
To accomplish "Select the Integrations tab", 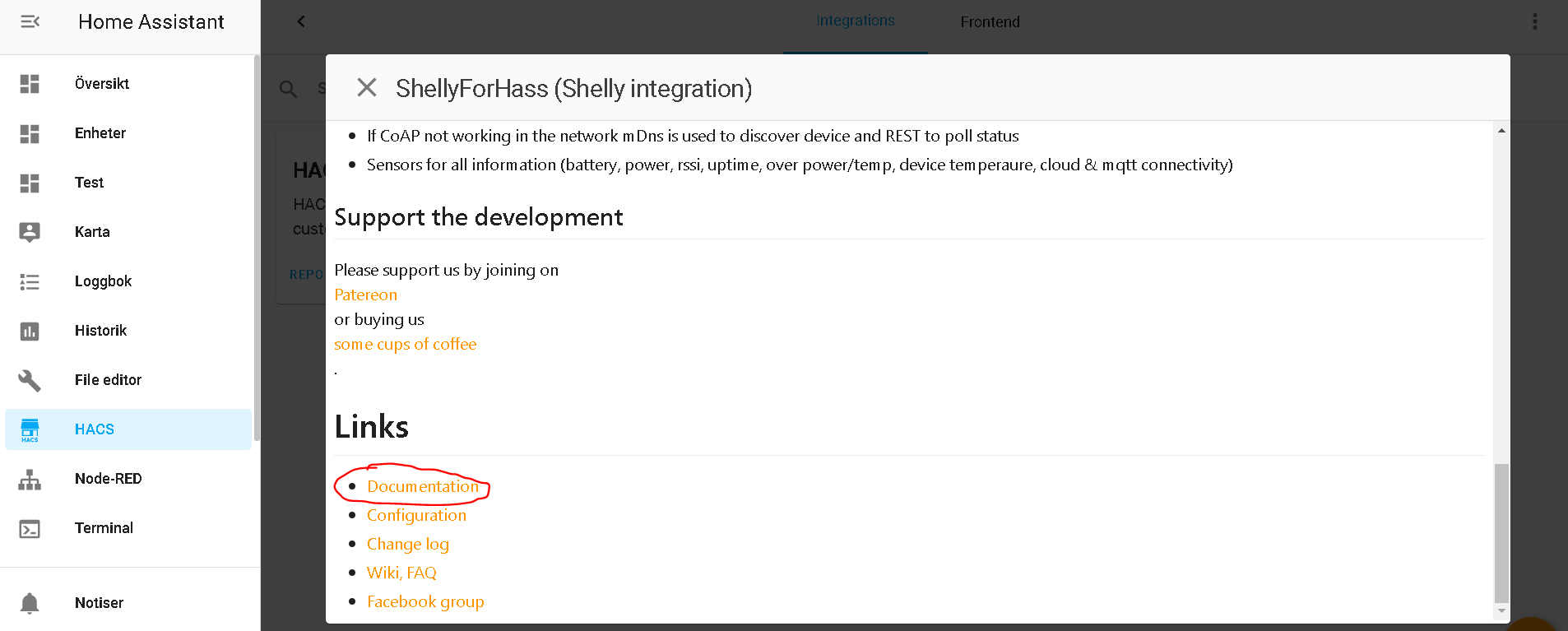I will coord(855,21).
